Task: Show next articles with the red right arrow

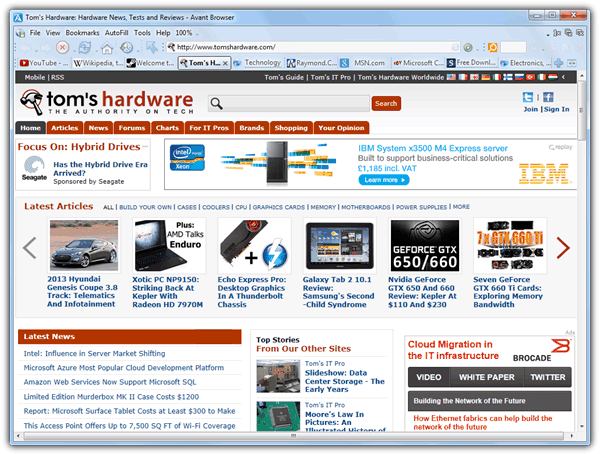Action: (563, 248)
